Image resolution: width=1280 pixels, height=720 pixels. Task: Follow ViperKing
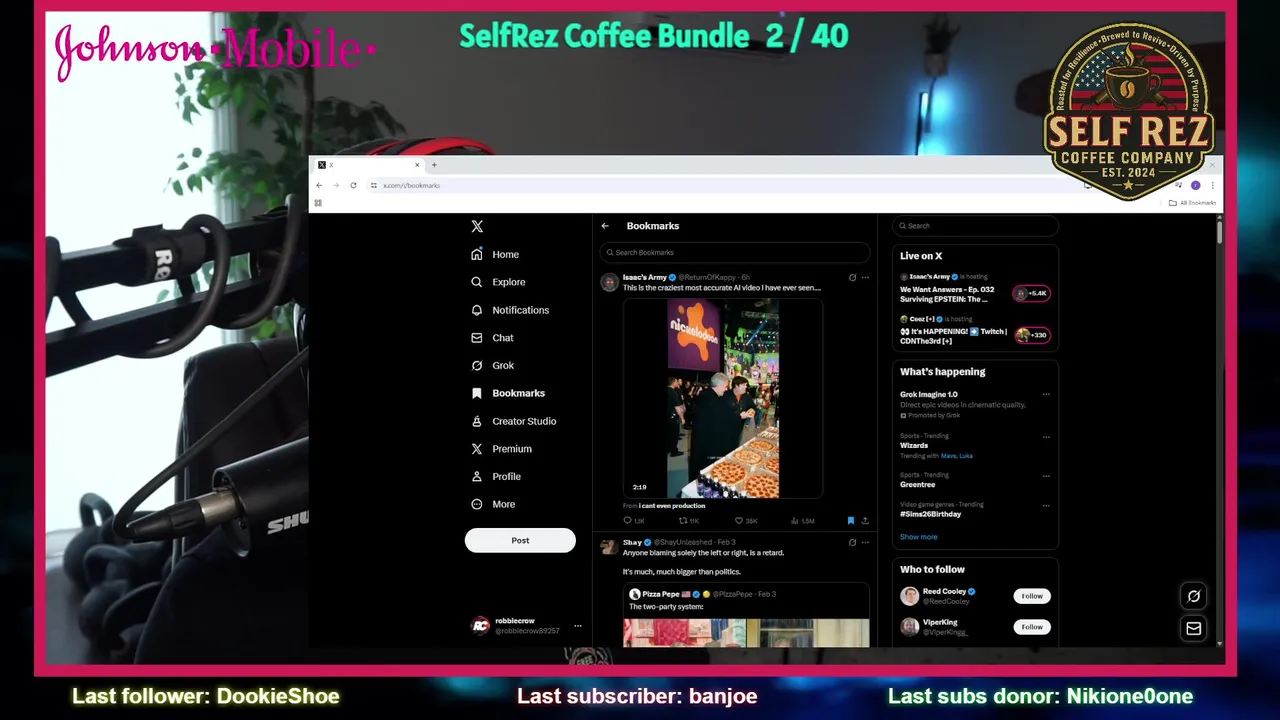(1032, 627)
